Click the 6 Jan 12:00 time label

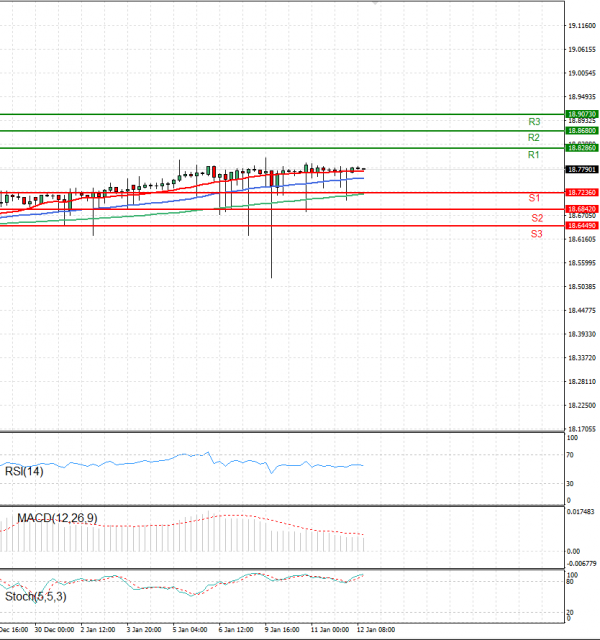point(236,630)
